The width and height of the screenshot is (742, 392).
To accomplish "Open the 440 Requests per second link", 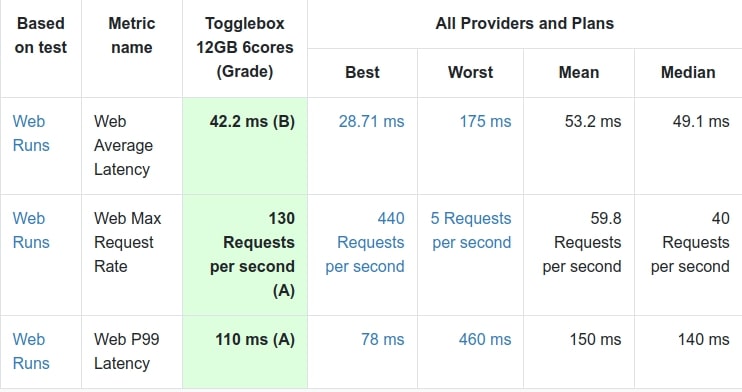I will pyautogui.click(x=364, y=242).
